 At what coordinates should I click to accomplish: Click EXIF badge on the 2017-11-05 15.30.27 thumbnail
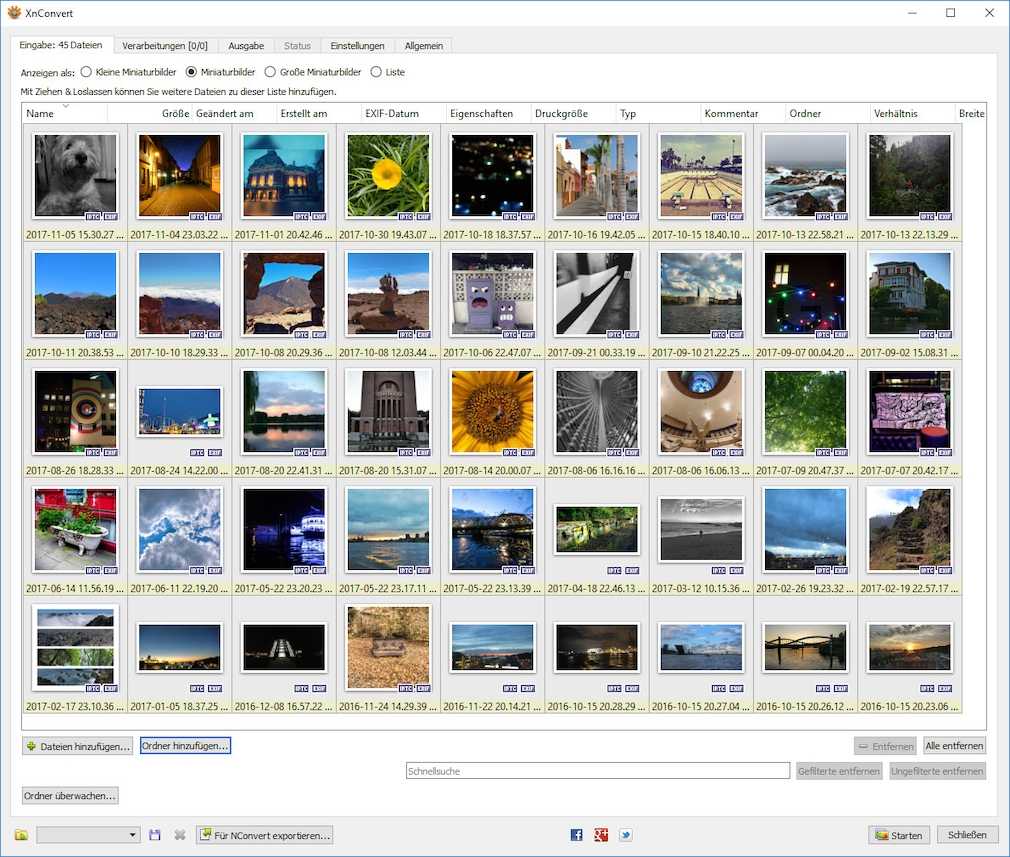tap(111, 217)
